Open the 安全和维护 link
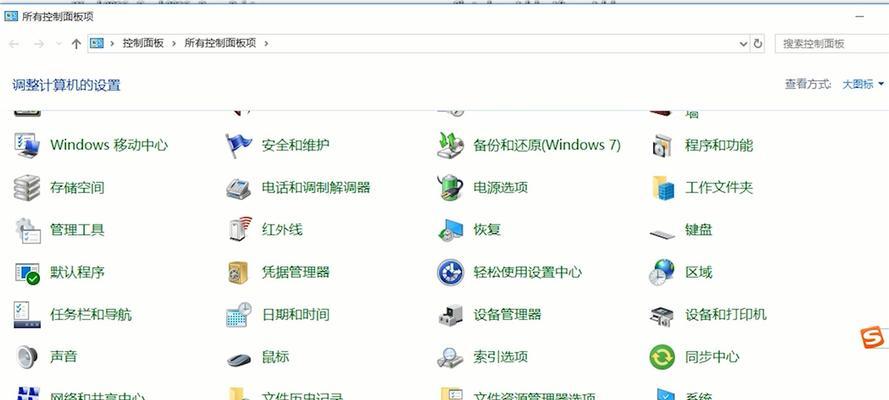The height and width of the screenshot is (400, 889). [295, 145]
